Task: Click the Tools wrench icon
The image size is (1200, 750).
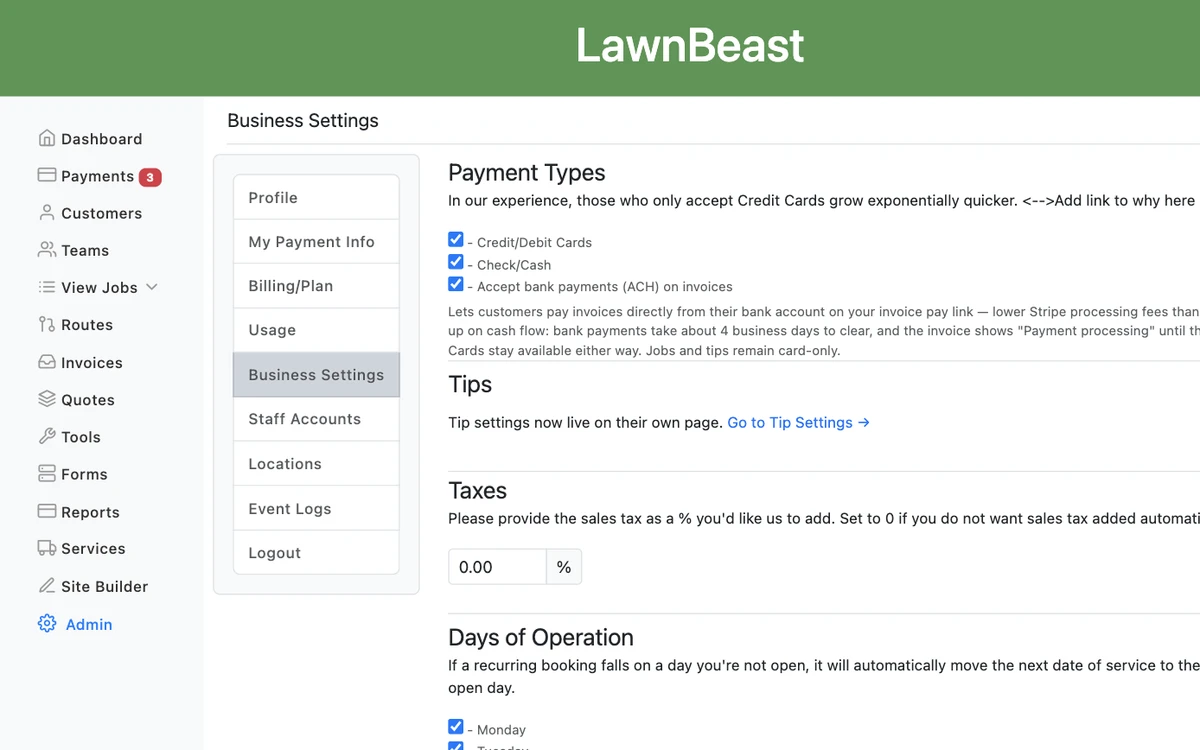Action: pyautogui.click(x=46, y=436)
